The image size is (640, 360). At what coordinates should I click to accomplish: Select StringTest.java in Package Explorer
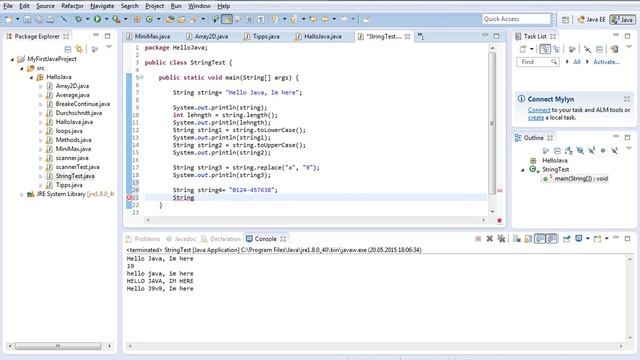(x=75, y=176)
